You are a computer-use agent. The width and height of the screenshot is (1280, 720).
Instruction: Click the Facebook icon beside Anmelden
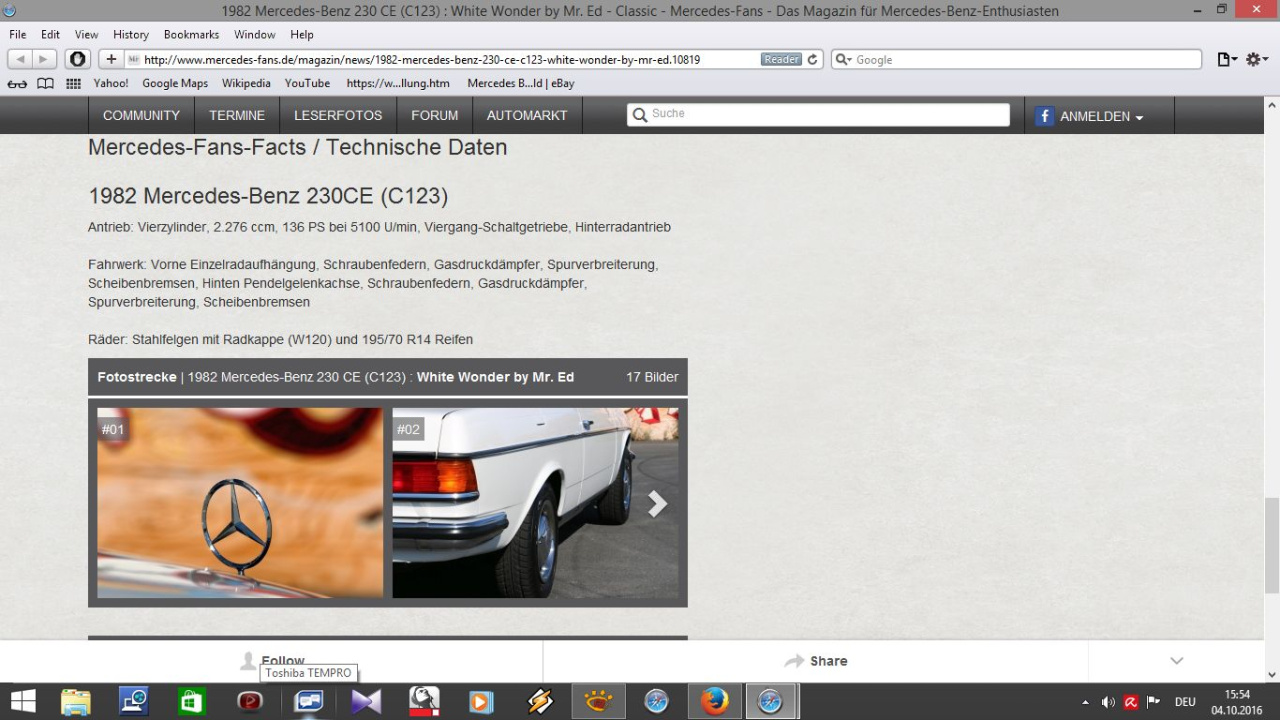click(1044, 116)
